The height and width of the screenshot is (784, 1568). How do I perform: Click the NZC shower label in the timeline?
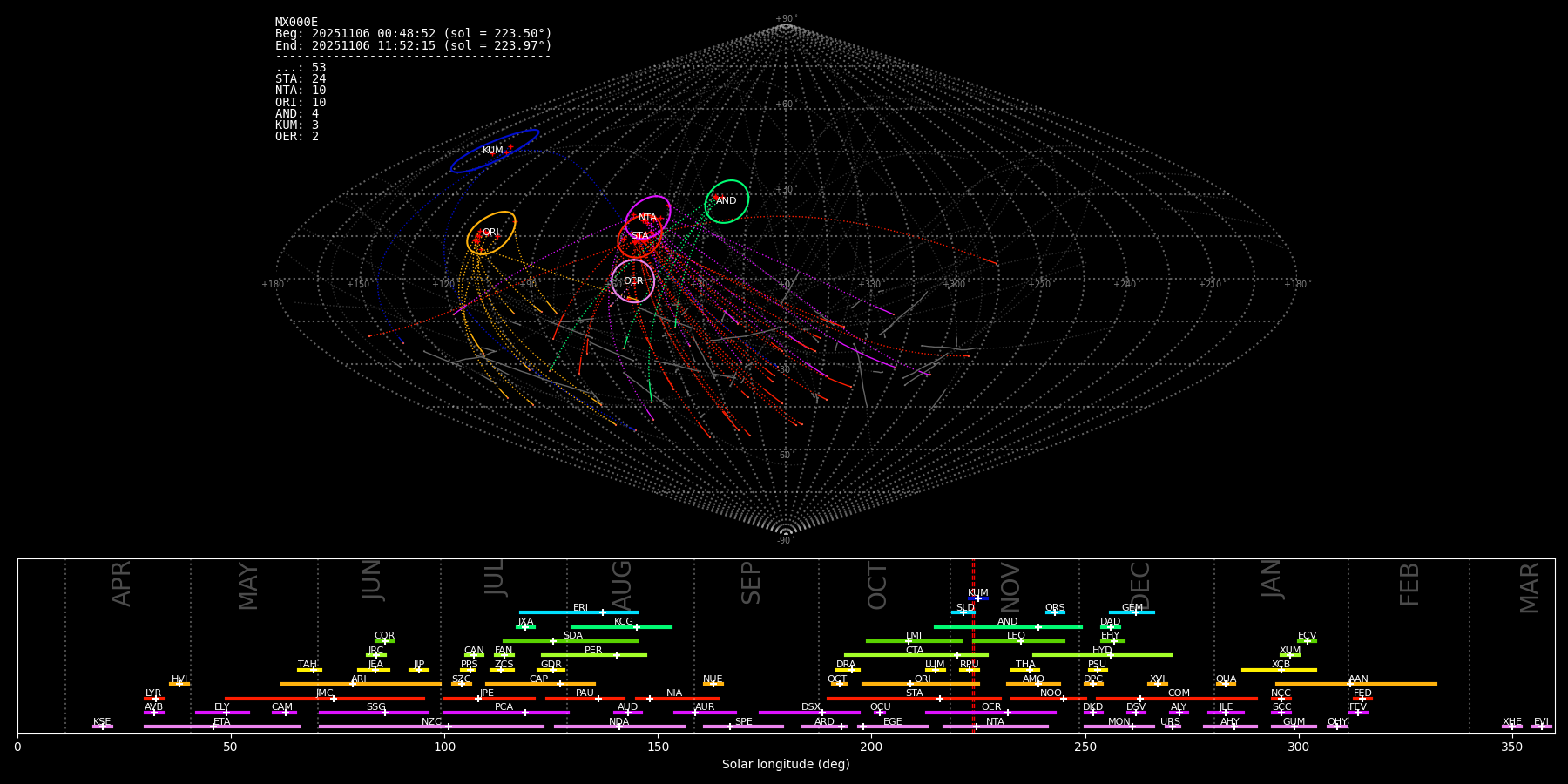[x=432, y=722]
